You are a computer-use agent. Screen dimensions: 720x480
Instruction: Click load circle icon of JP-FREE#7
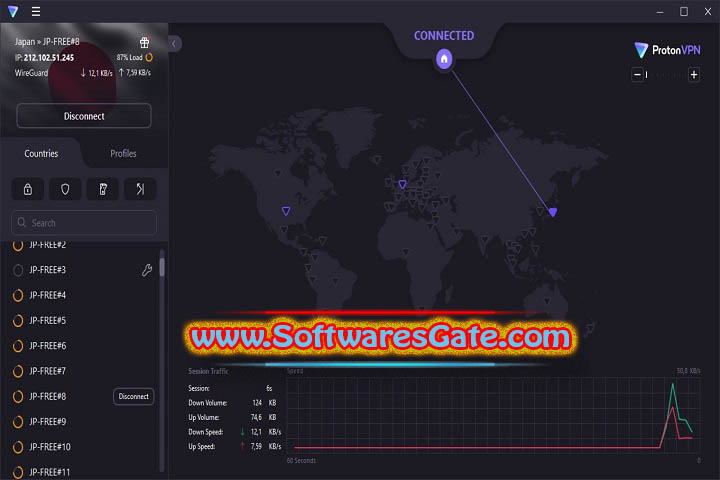click(18, 371)
